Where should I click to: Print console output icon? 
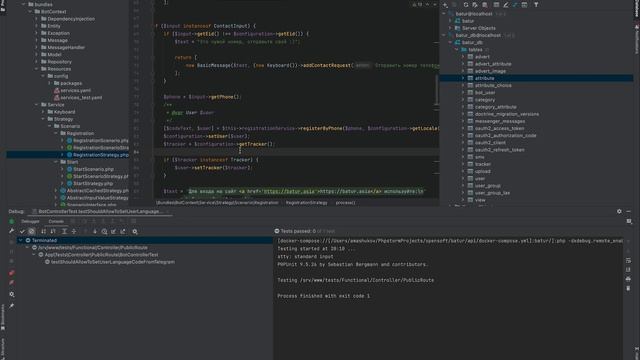point(628,279)
